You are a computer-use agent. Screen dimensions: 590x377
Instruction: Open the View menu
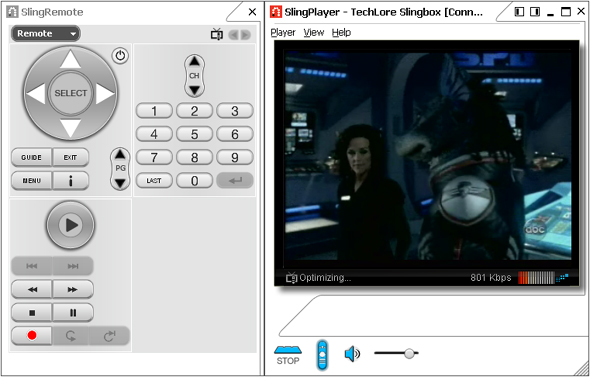pyautogui.click(x=314, y=33)
